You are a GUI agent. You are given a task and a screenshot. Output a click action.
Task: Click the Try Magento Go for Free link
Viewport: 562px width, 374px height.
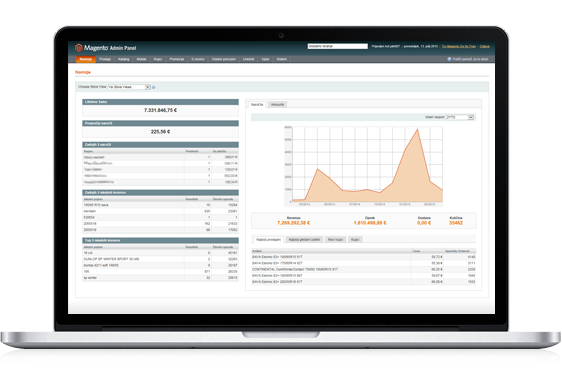click(459, 46)
